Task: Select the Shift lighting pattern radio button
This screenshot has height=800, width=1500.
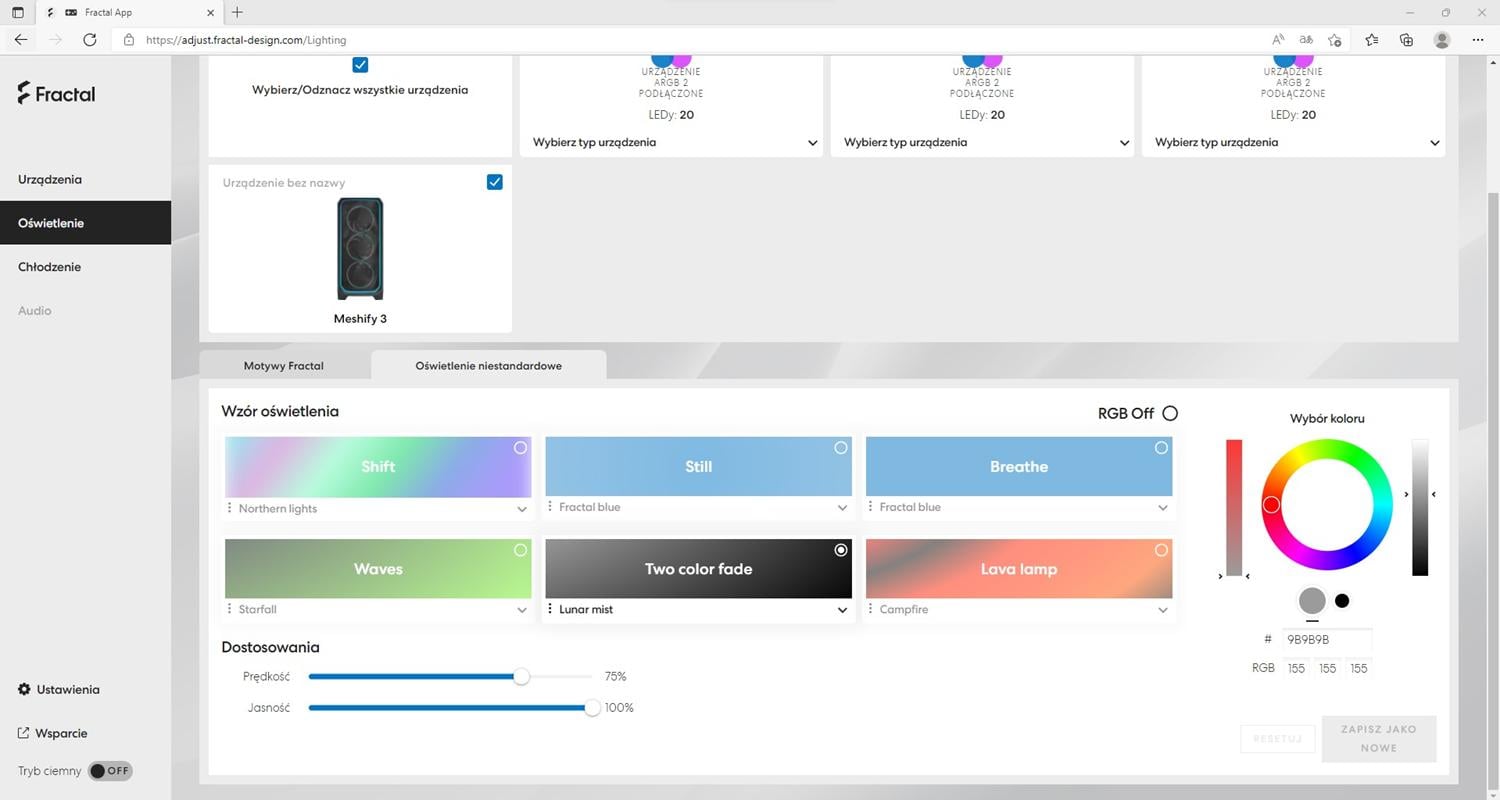Action: (x=520, y=448)
